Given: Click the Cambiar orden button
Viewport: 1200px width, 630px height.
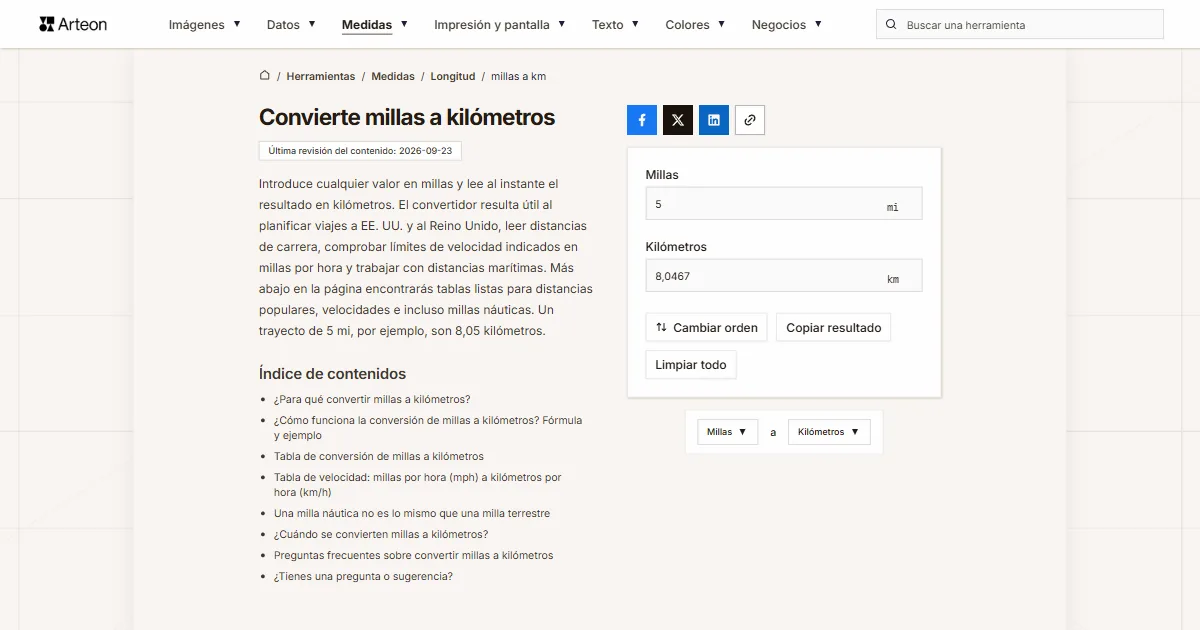Looking at the screenshot, I should pyautogui.click(x=707, y=327).
